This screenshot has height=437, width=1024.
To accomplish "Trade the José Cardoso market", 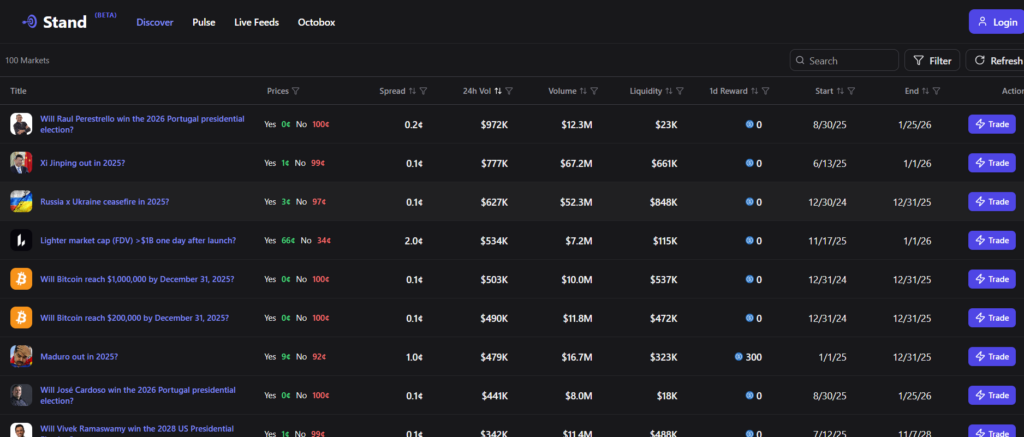I will pos(992,395).
